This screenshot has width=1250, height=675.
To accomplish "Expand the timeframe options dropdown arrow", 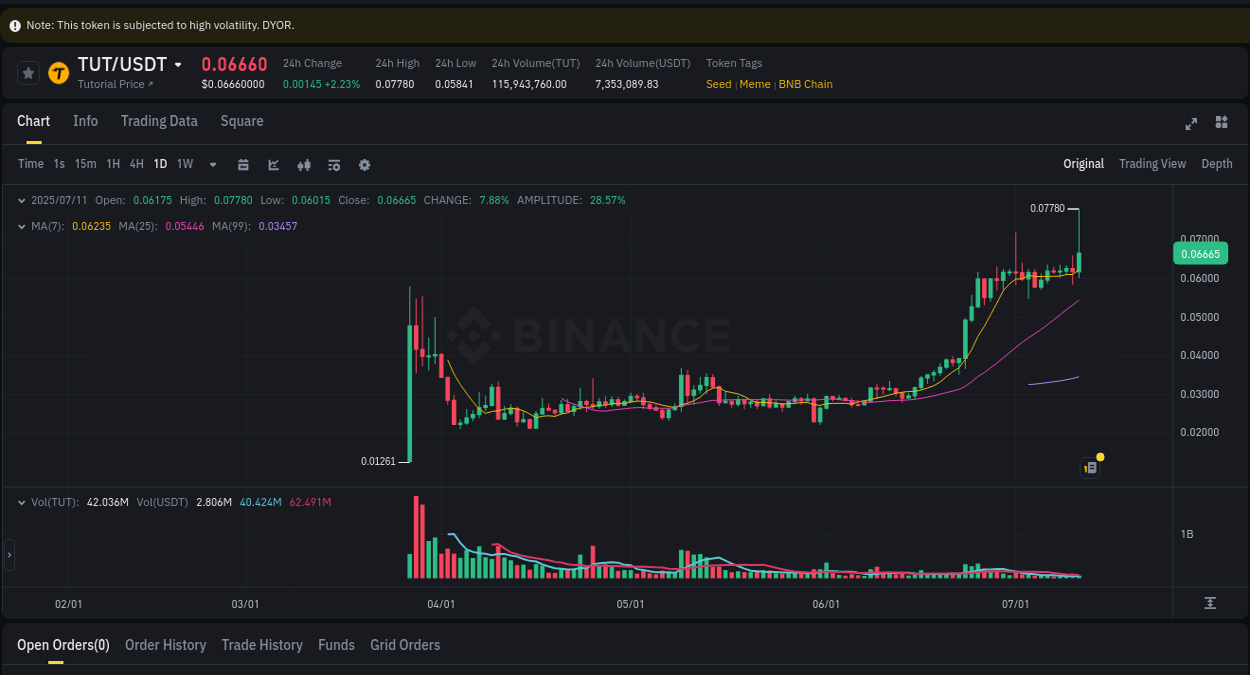I will coord(212,164).
